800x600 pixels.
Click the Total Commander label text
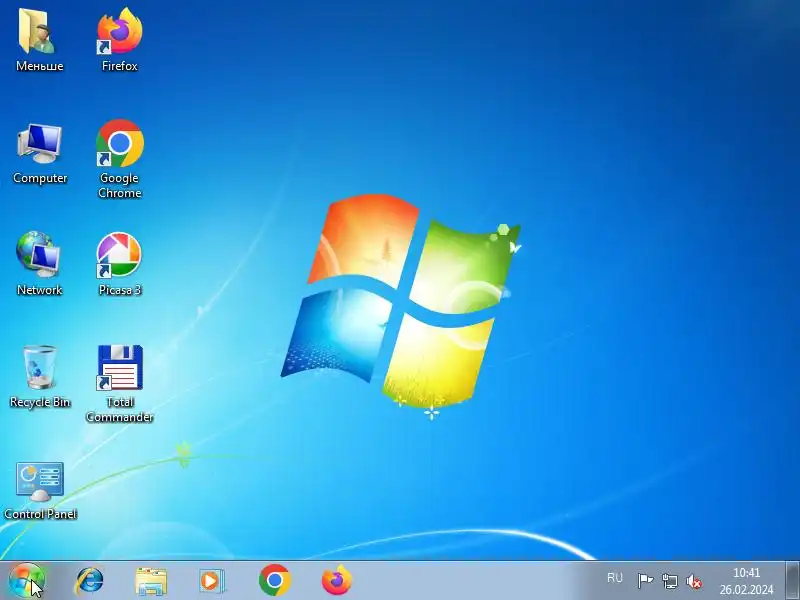point(120,409)
